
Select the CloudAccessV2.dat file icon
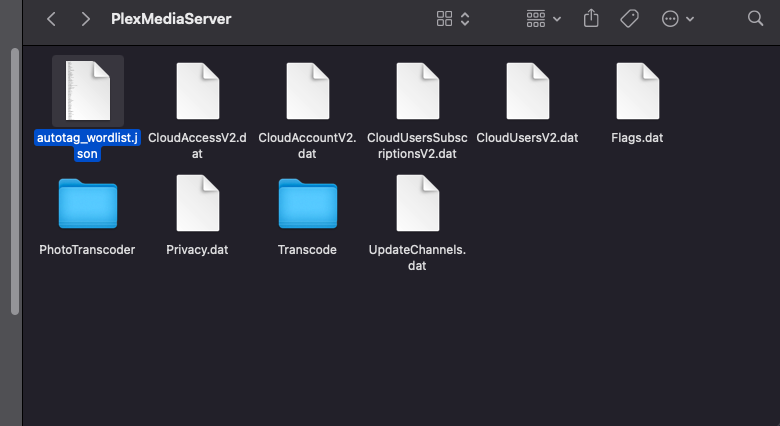[x=197, y=91]
